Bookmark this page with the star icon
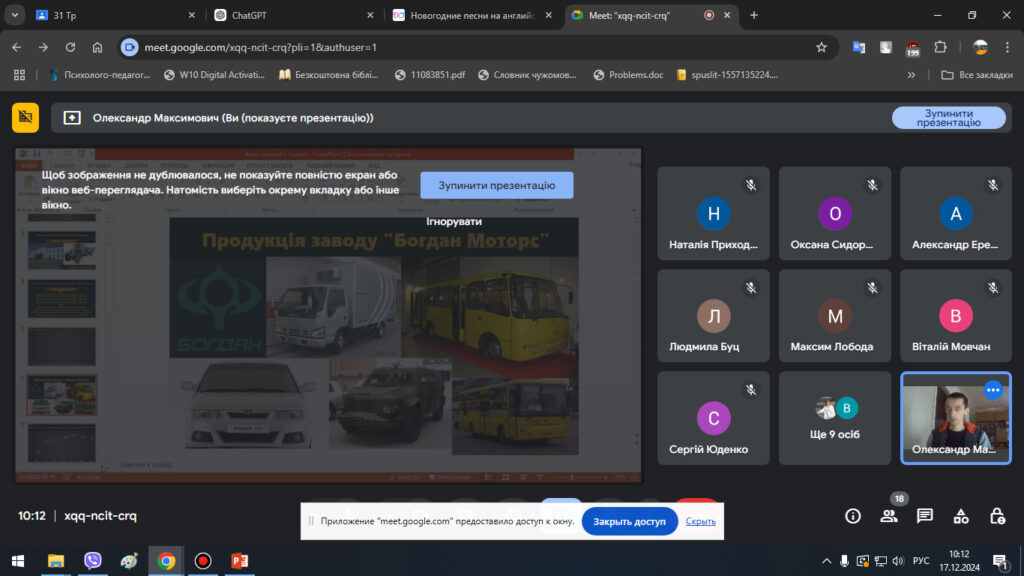Image resolution: width=1024 pixels, height=576 pixels. (x=821, y=47)
